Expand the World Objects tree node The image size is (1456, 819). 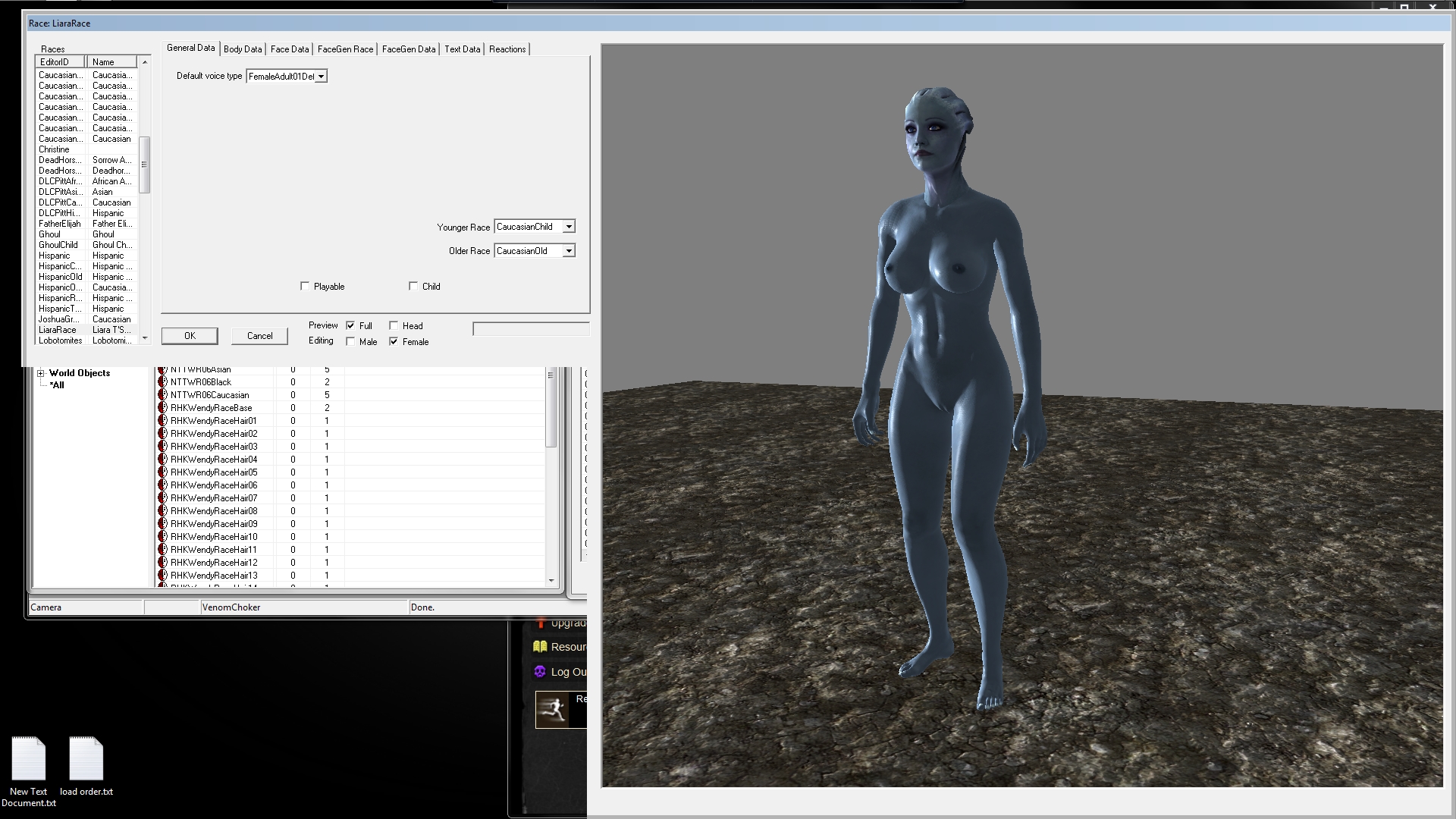42,373
